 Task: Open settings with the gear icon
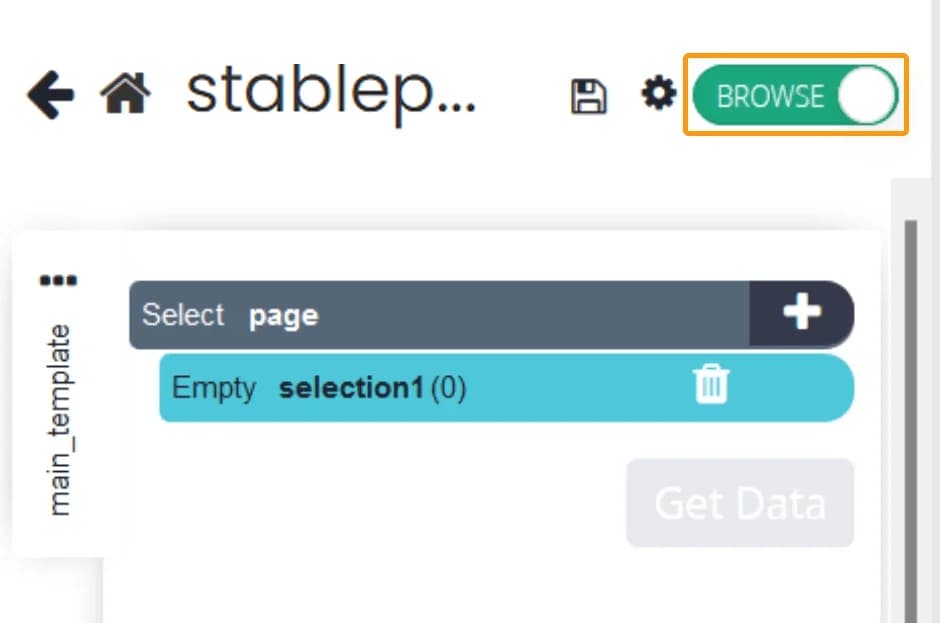[x=658, y=93]
